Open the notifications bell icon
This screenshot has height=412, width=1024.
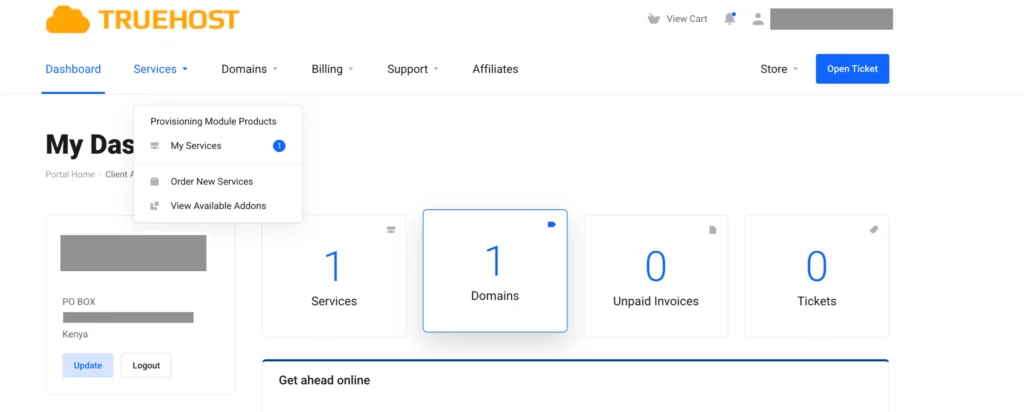[x=730, y=18]
